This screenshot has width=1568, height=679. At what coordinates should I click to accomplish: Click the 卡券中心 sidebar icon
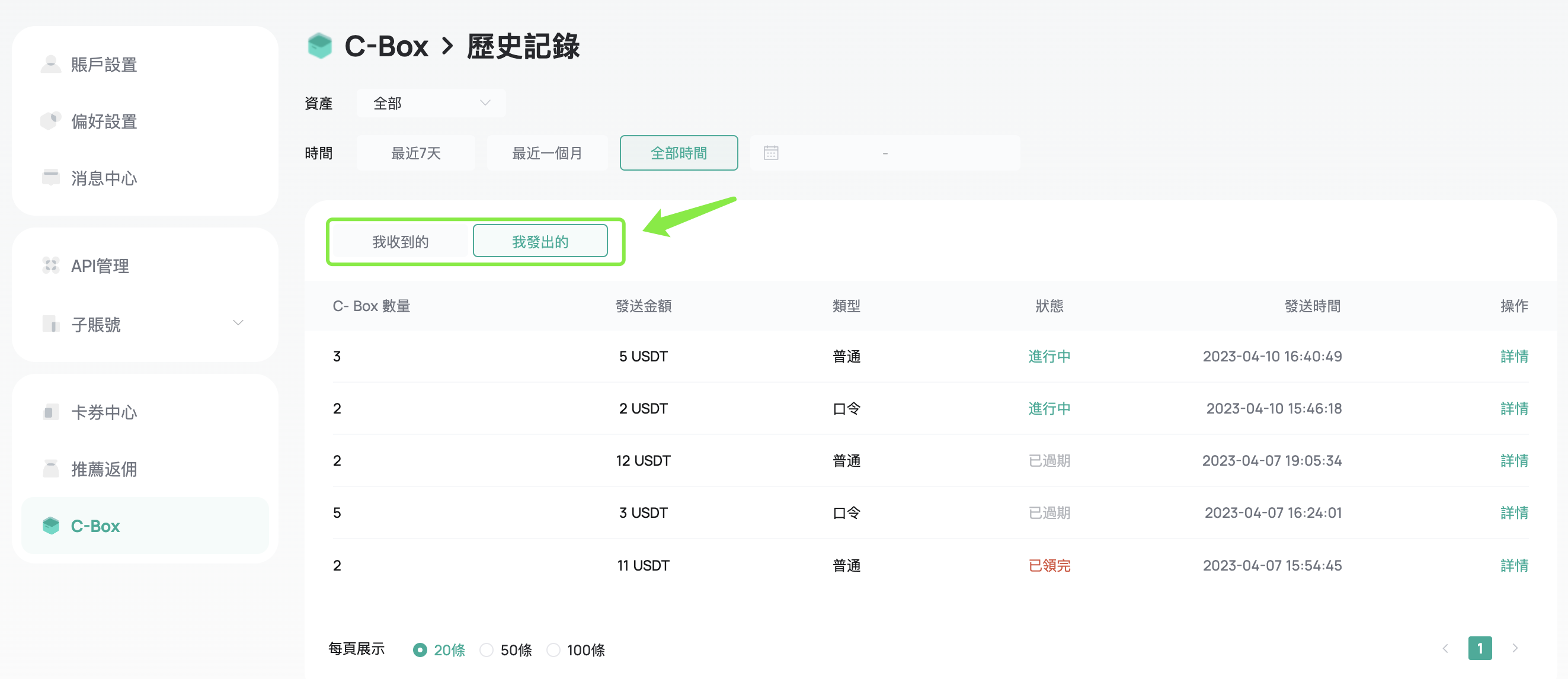tap(50, 412)
